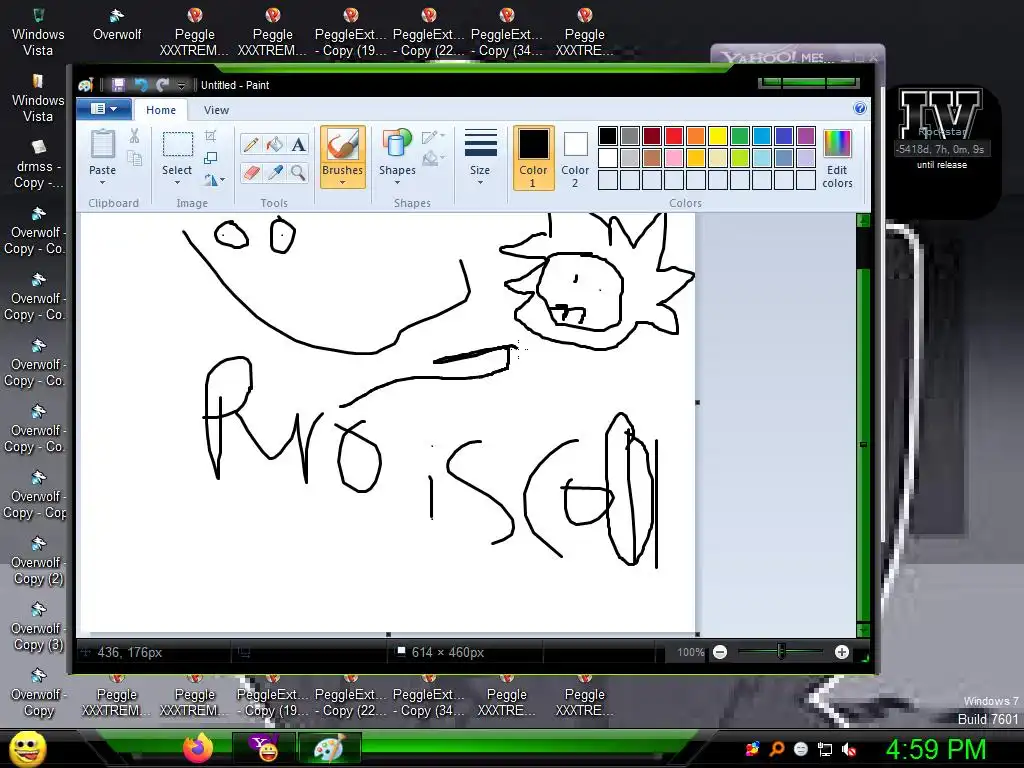Pick the red color swatch
1024x768 pixels.
click(x=673, y=135)
